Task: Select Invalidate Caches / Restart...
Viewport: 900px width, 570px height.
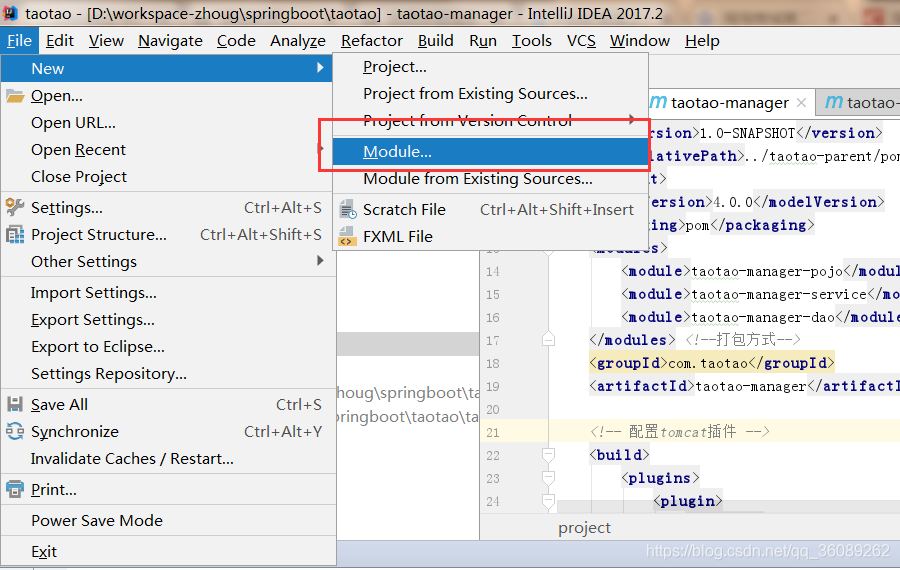Action: click(168, 459)
